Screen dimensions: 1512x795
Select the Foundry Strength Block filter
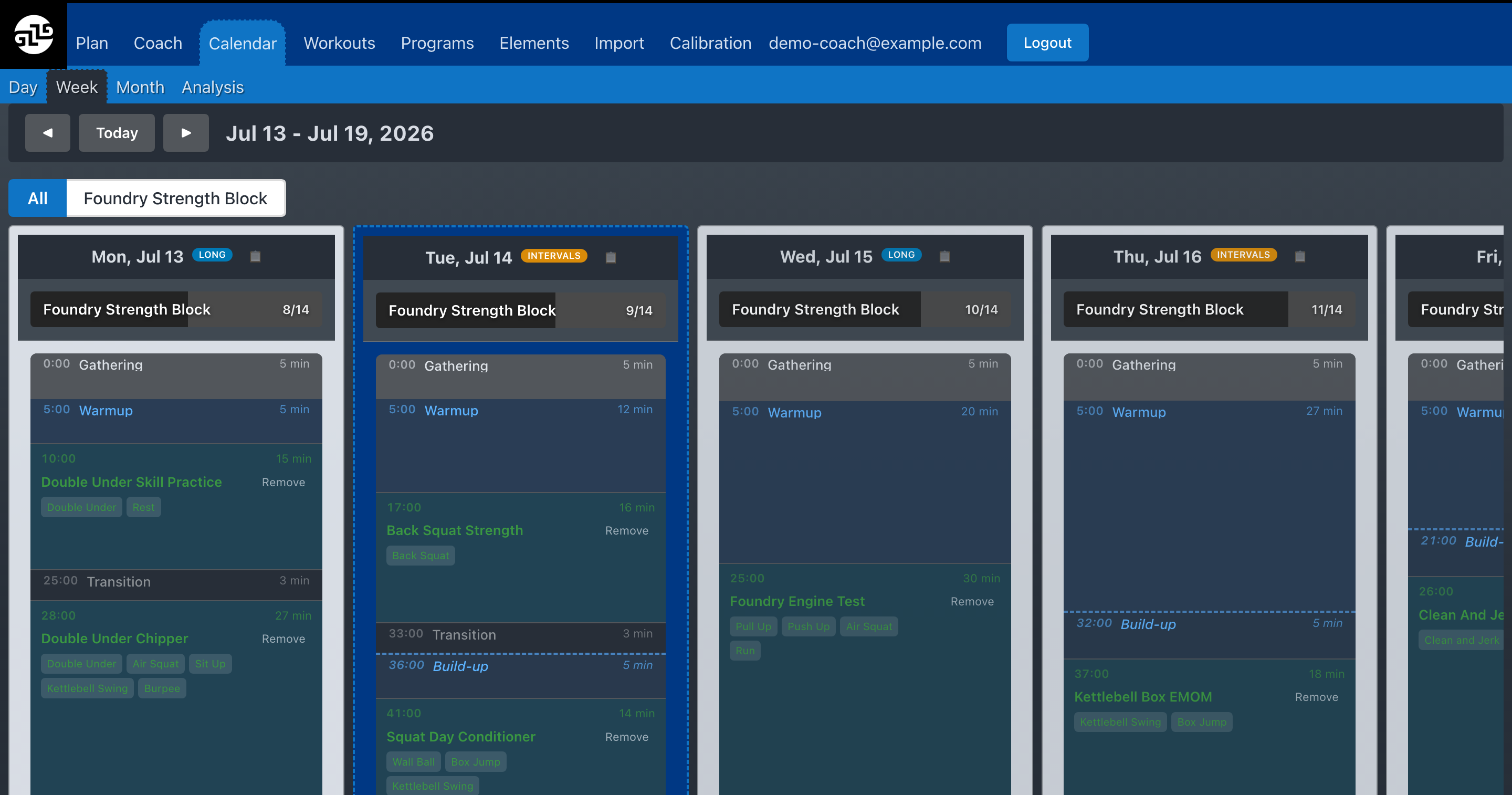175,198
